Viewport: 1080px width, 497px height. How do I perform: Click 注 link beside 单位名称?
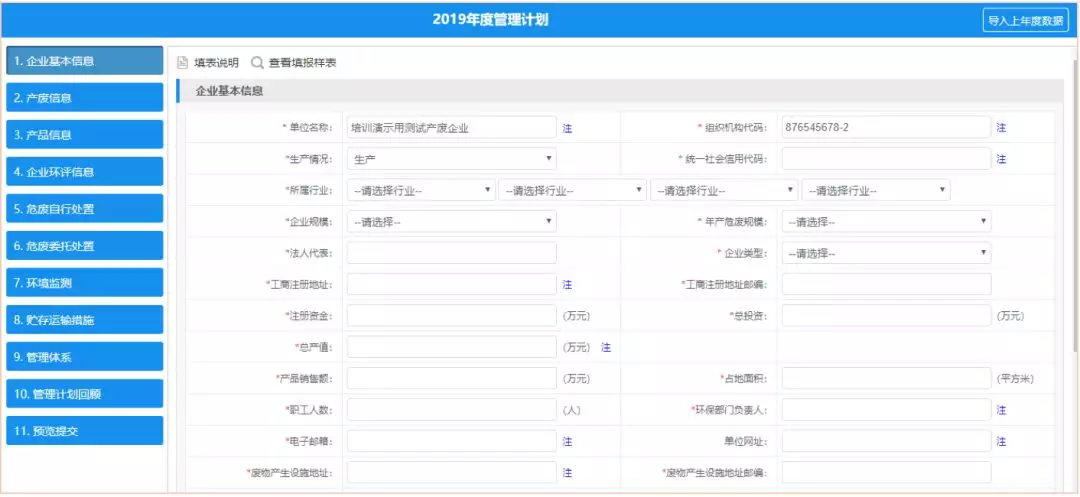567,128
